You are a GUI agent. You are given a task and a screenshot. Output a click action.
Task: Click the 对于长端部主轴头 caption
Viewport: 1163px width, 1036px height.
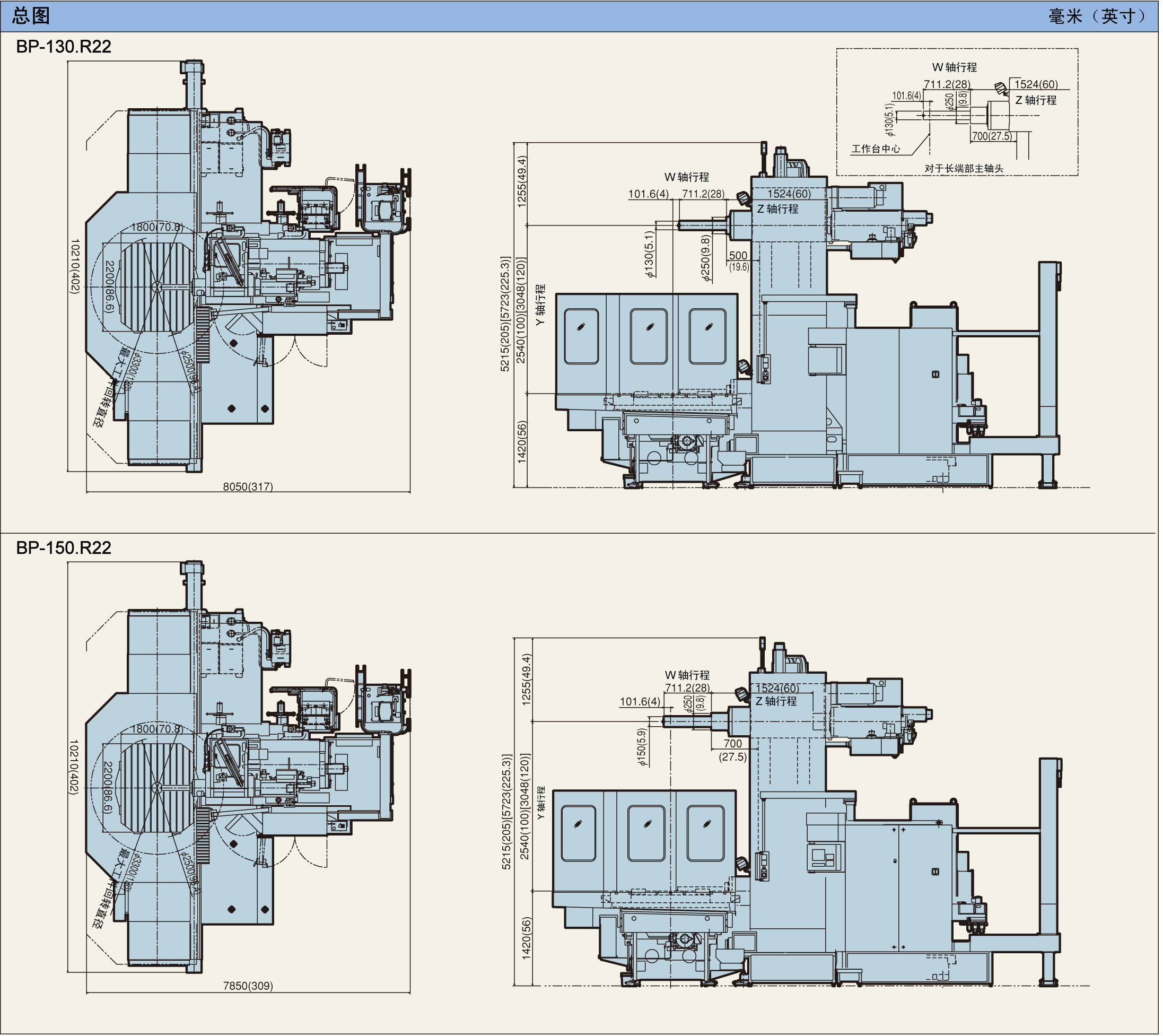tap(966, 169)
